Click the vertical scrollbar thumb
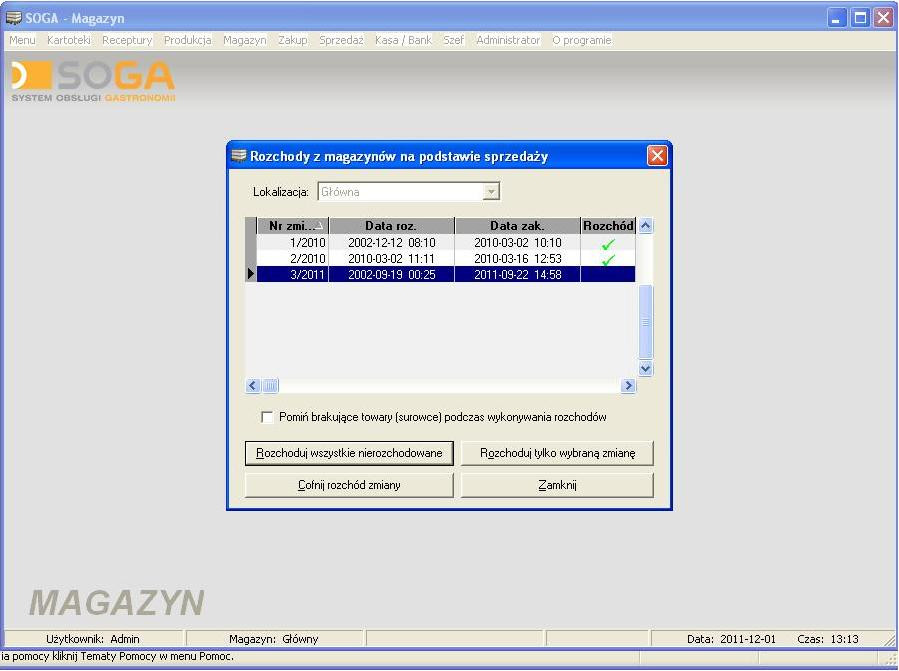Viewport: 899px width, 671px height. pos(646,322)
